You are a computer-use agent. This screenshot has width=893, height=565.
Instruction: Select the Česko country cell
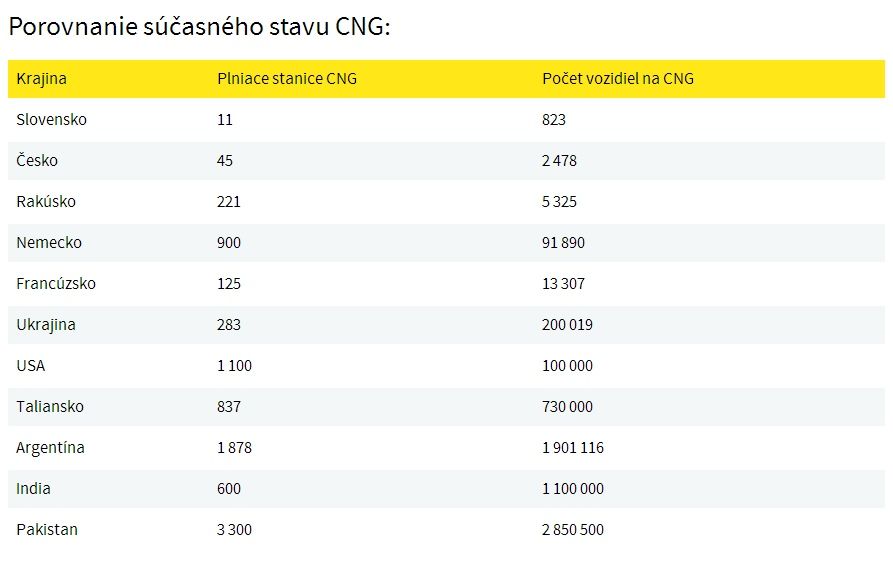tap(37, 161)
